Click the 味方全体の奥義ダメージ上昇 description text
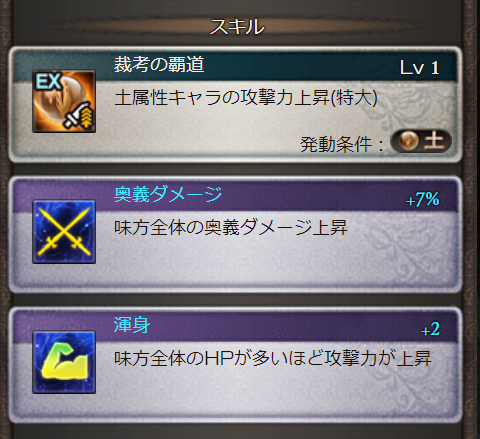Image resolution: width=480 pixels, height=439 pixels. point(231,227)
